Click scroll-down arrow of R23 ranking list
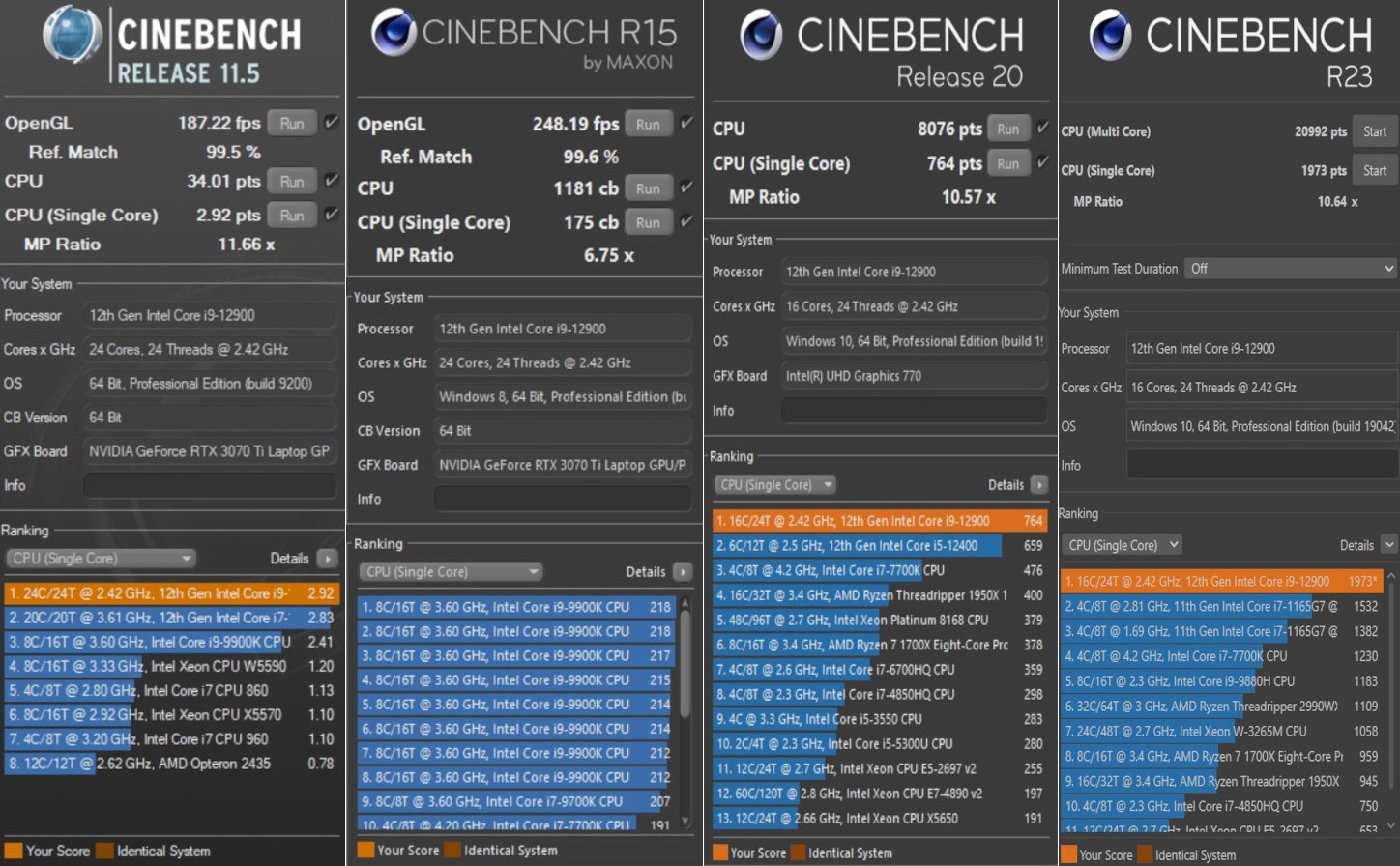The width and height of the screenshot is (1400, 866). tap(1391, 825)
